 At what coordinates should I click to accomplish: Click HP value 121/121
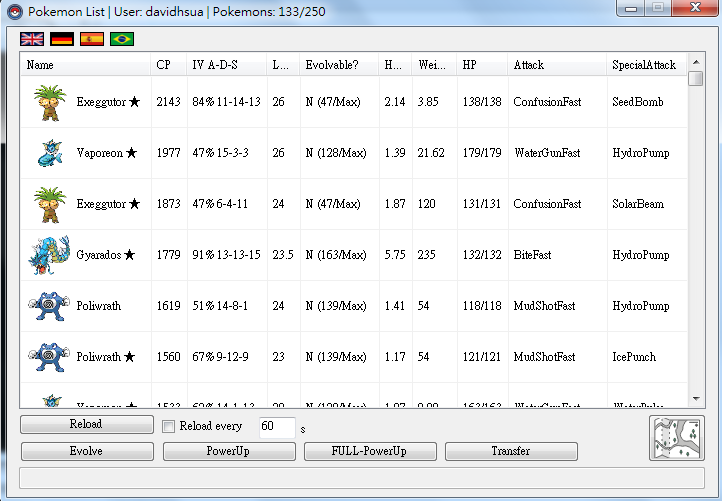click(x=482, y=357)
